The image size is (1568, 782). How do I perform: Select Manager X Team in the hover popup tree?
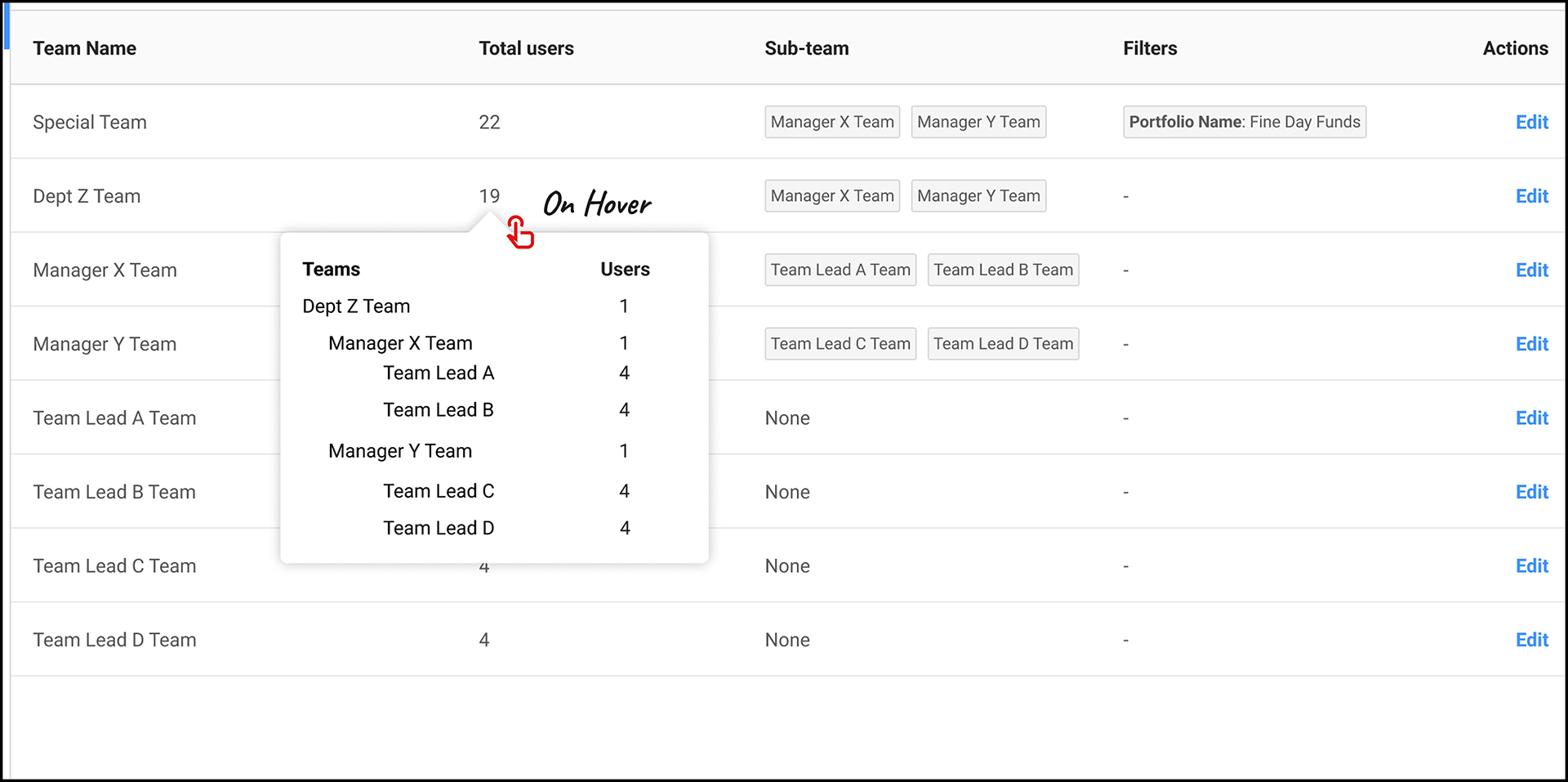[400, 343]
